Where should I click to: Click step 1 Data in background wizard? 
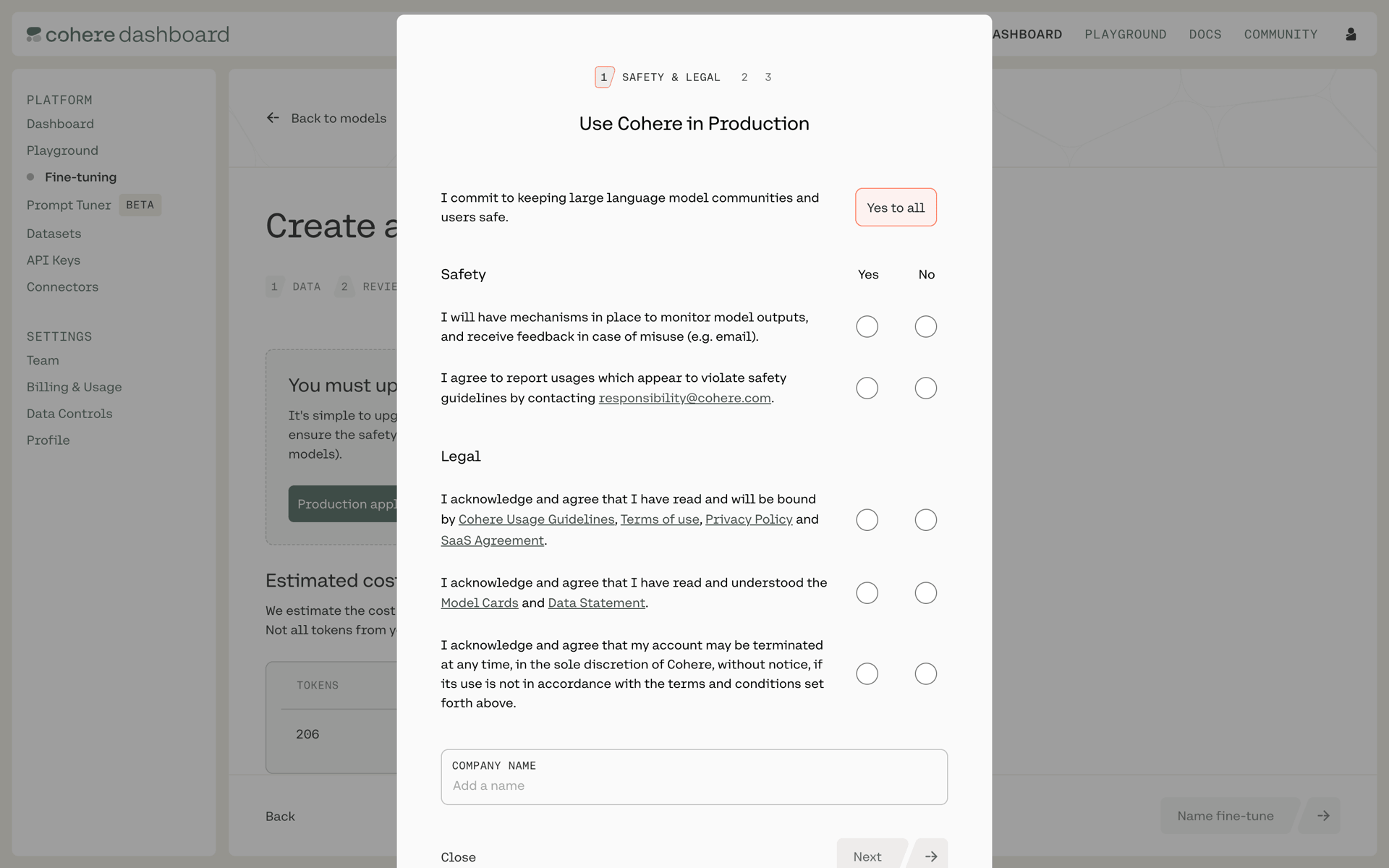(294, 287)
